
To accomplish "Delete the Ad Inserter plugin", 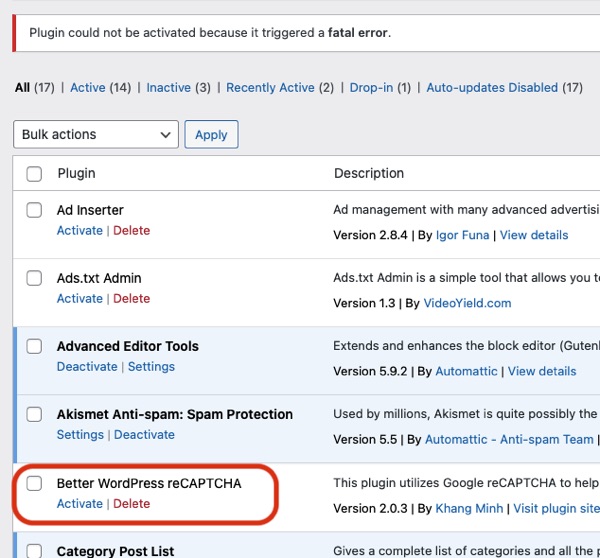I will click(131, 231).
